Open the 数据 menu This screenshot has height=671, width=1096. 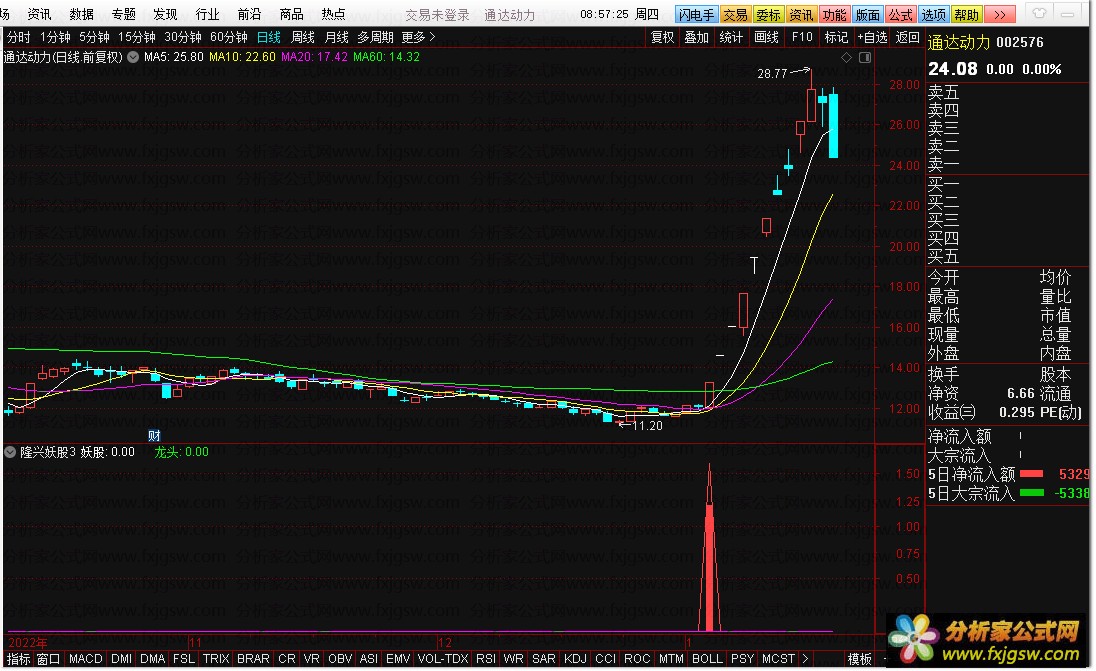coord(81,14)
